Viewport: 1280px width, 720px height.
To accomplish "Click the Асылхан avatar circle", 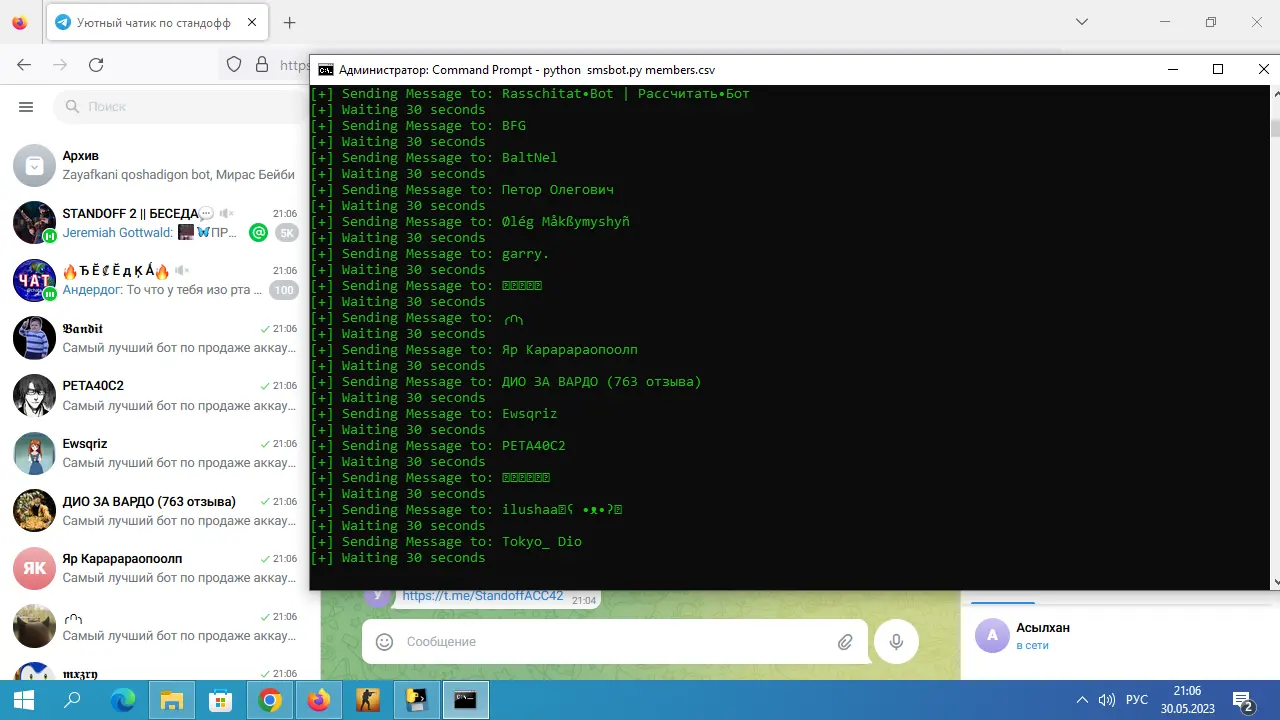I will [992, 636].
